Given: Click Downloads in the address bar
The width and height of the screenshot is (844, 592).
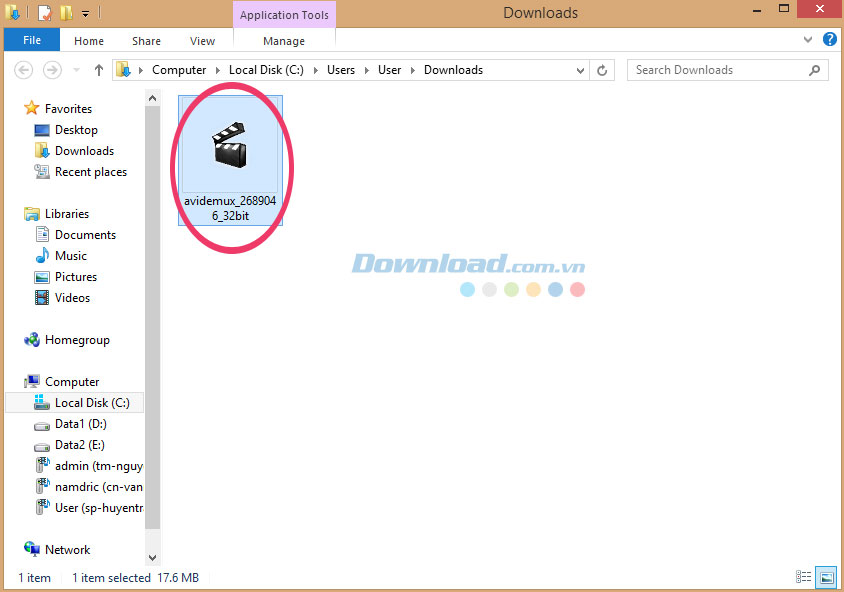Looking at the screenshot, I should point(453,70).
